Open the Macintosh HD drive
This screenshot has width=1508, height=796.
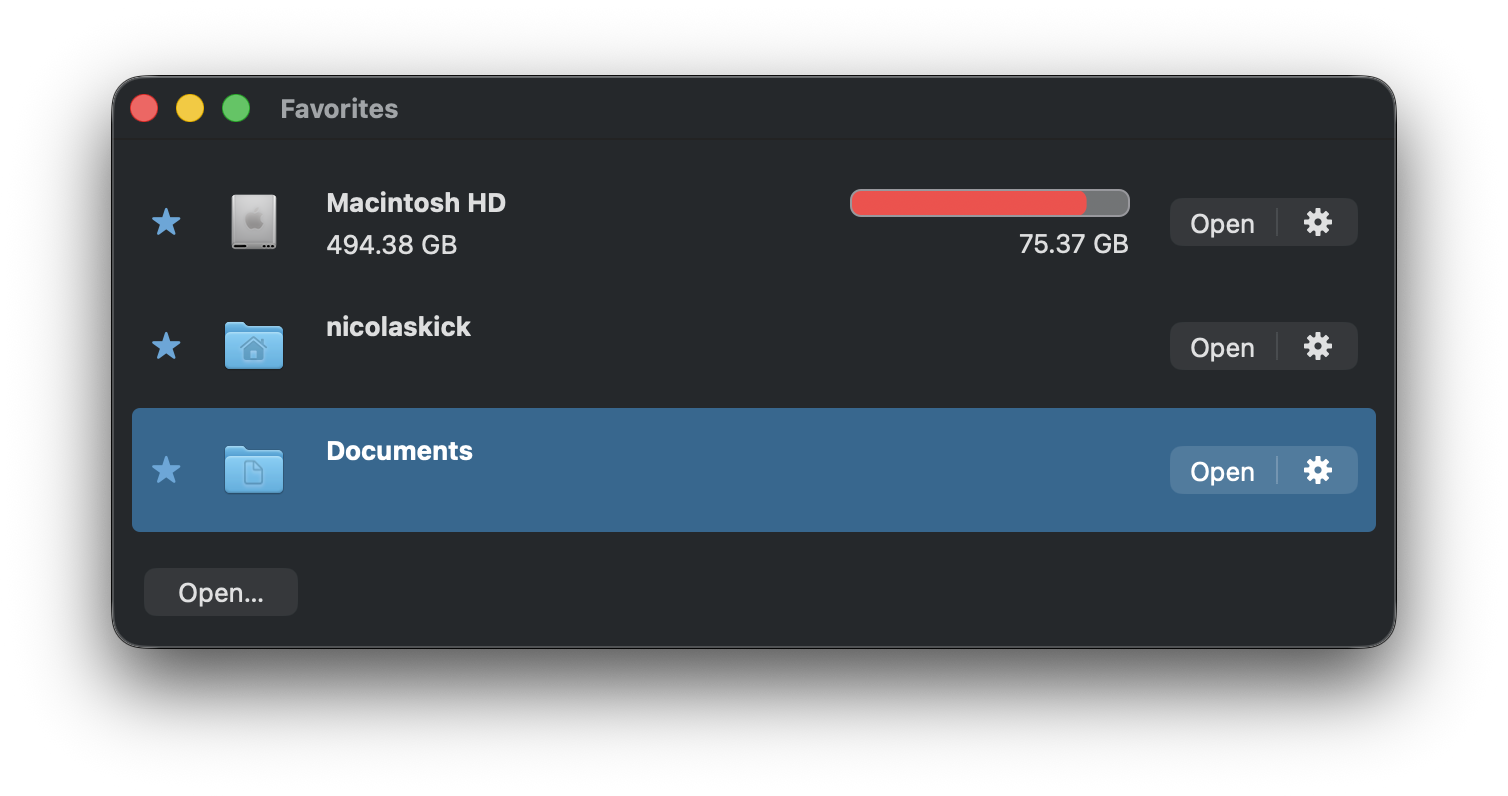point(1222,222)
